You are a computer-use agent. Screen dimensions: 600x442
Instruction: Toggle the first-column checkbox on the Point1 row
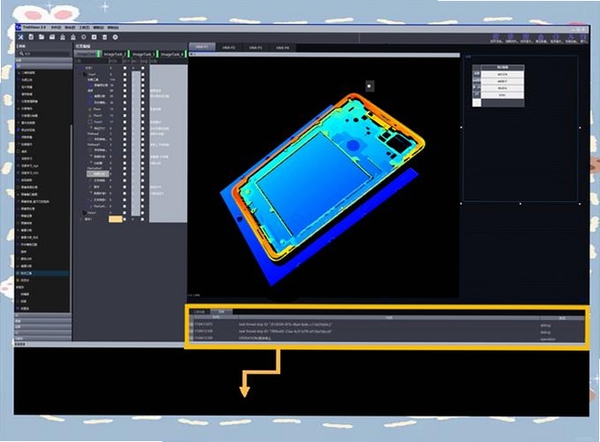click(x=125, y=121)
